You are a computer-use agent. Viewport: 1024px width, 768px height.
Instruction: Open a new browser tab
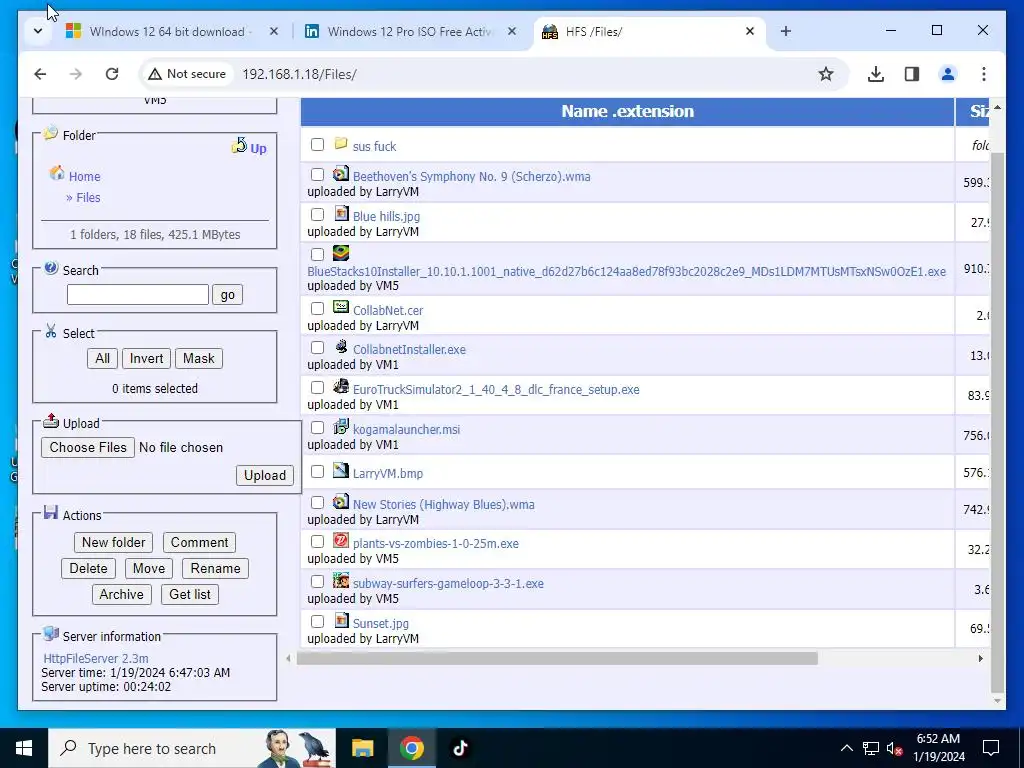point(786,31)
